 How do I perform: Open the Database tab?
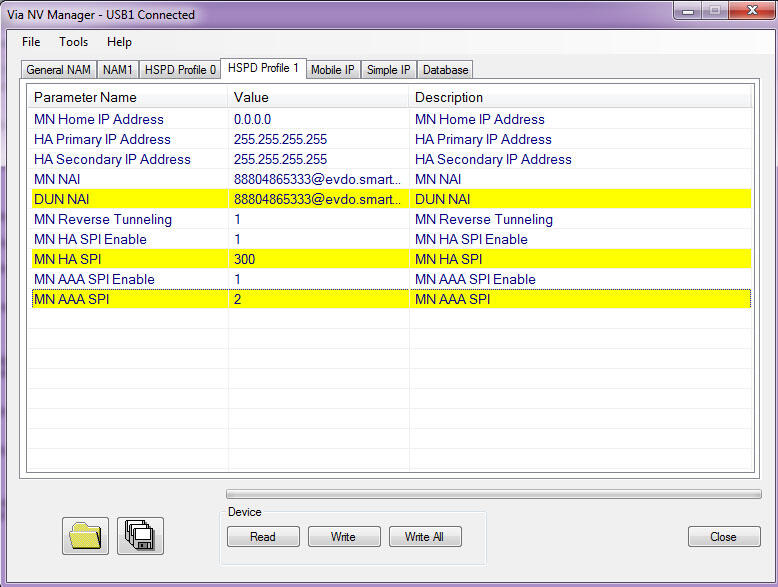(445, 70)
